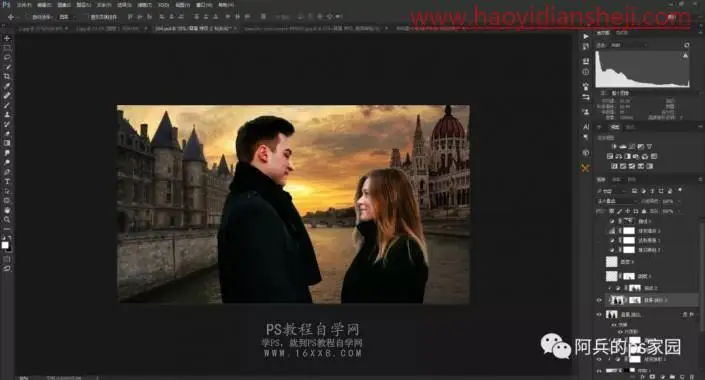Select the Clone Stamp tool

pos(7,114)
